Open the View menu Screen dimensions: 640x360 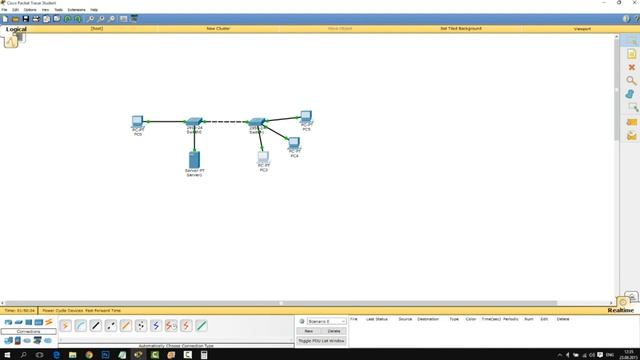click(x=45, y=9)
